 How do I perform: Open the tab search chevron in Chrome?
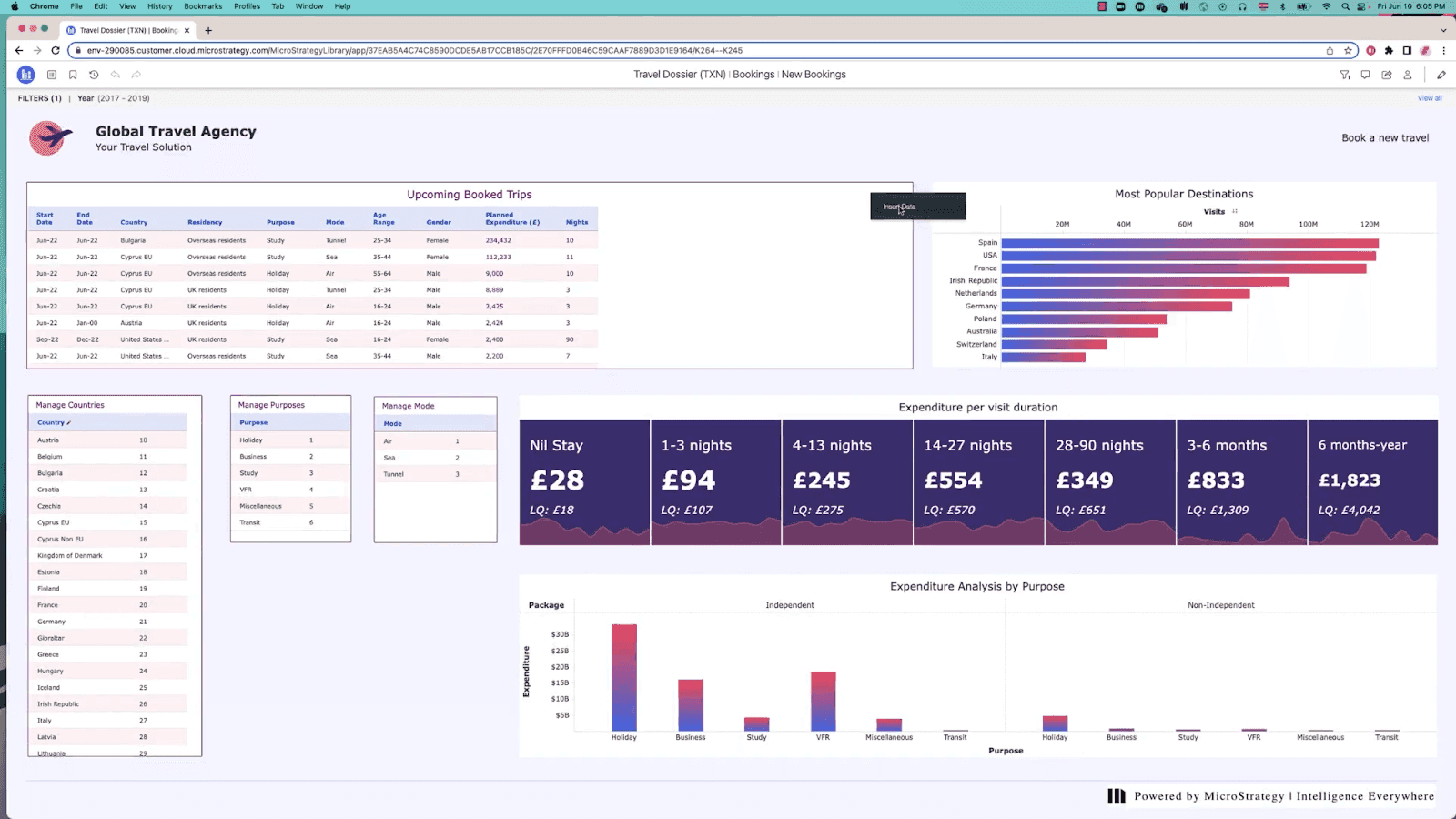click(x=1442, y=30)
